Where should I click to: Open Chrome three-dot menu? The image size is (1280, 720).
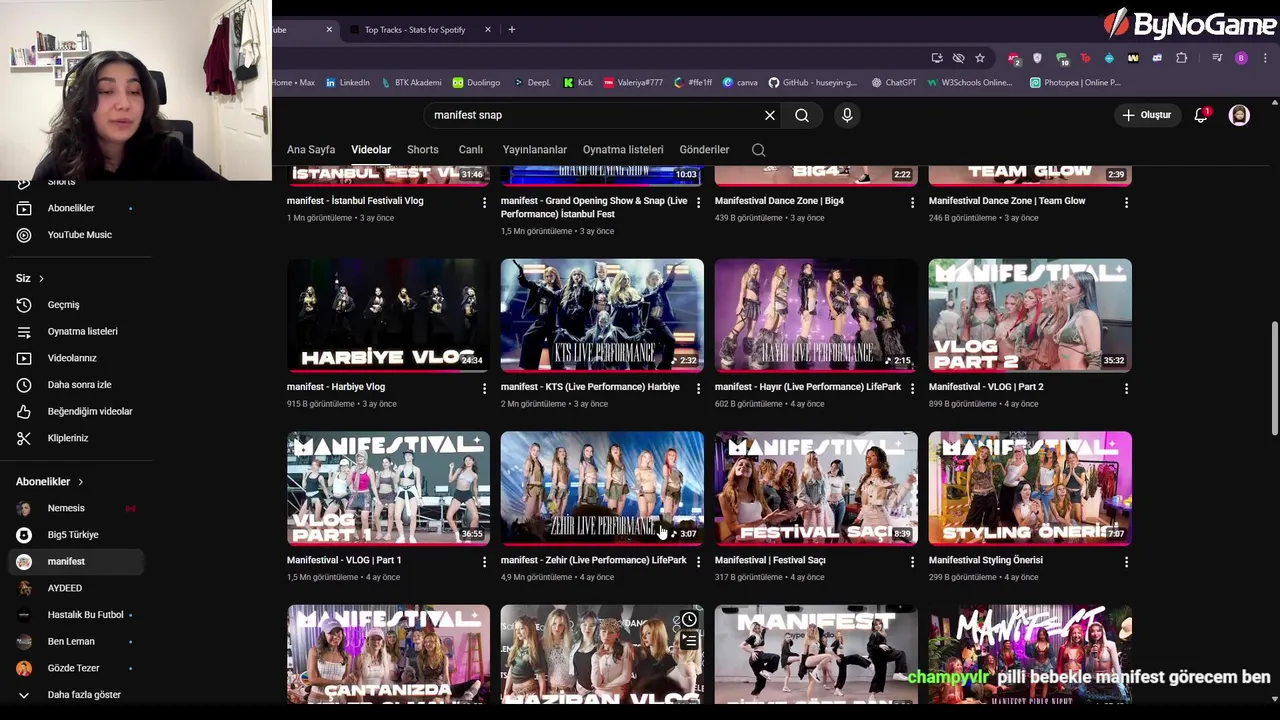point(1265,58)
